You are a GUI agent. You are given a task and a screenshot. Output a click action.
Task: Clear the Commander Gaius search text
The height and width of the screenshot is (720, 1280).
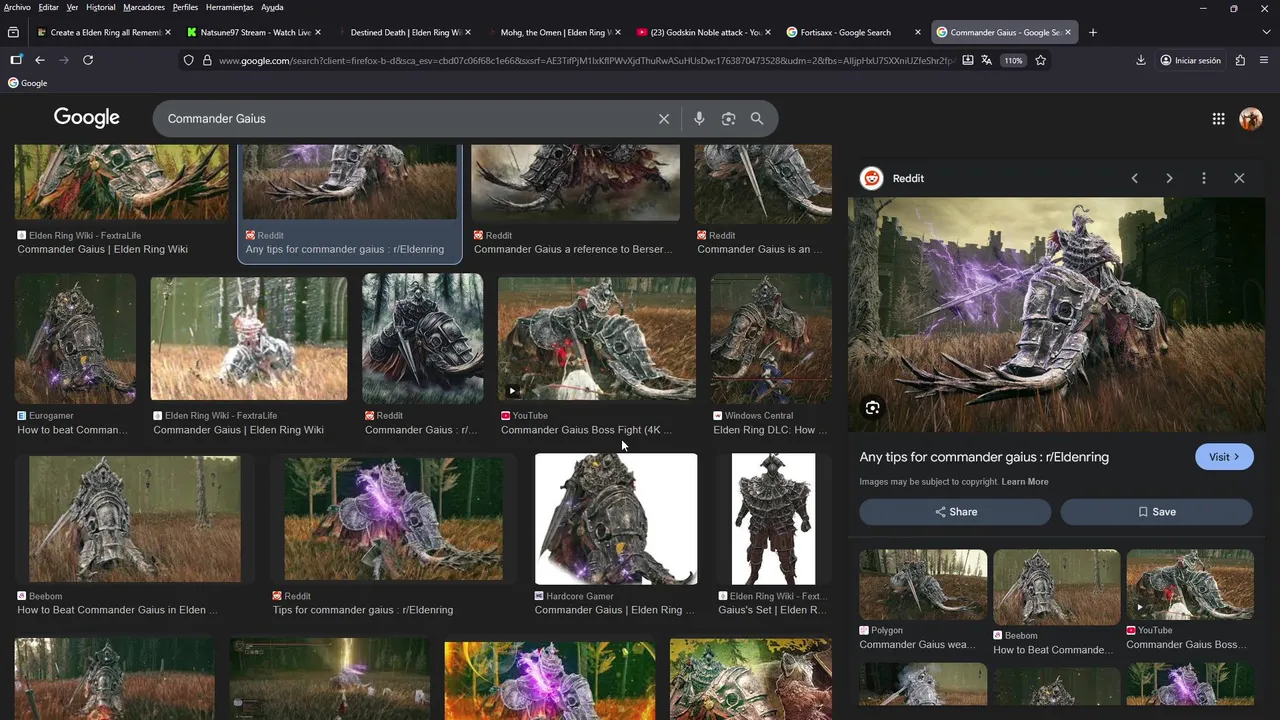coord(663,119)
